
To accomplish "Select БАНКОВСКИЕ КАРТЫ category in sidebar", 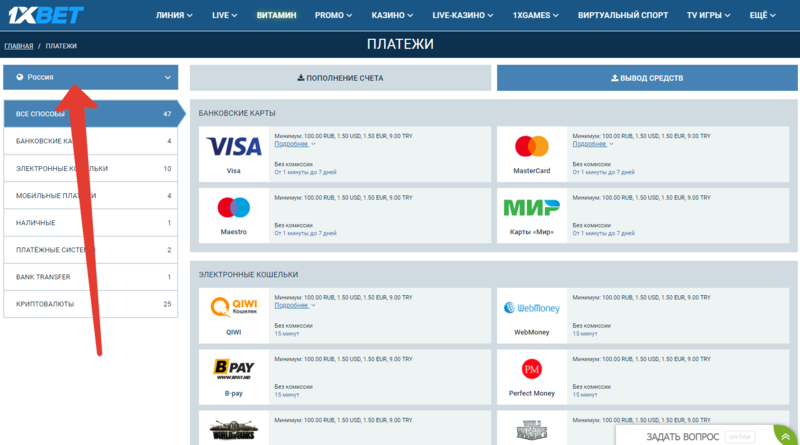I will pyautogui.click(x=91, y=141).
